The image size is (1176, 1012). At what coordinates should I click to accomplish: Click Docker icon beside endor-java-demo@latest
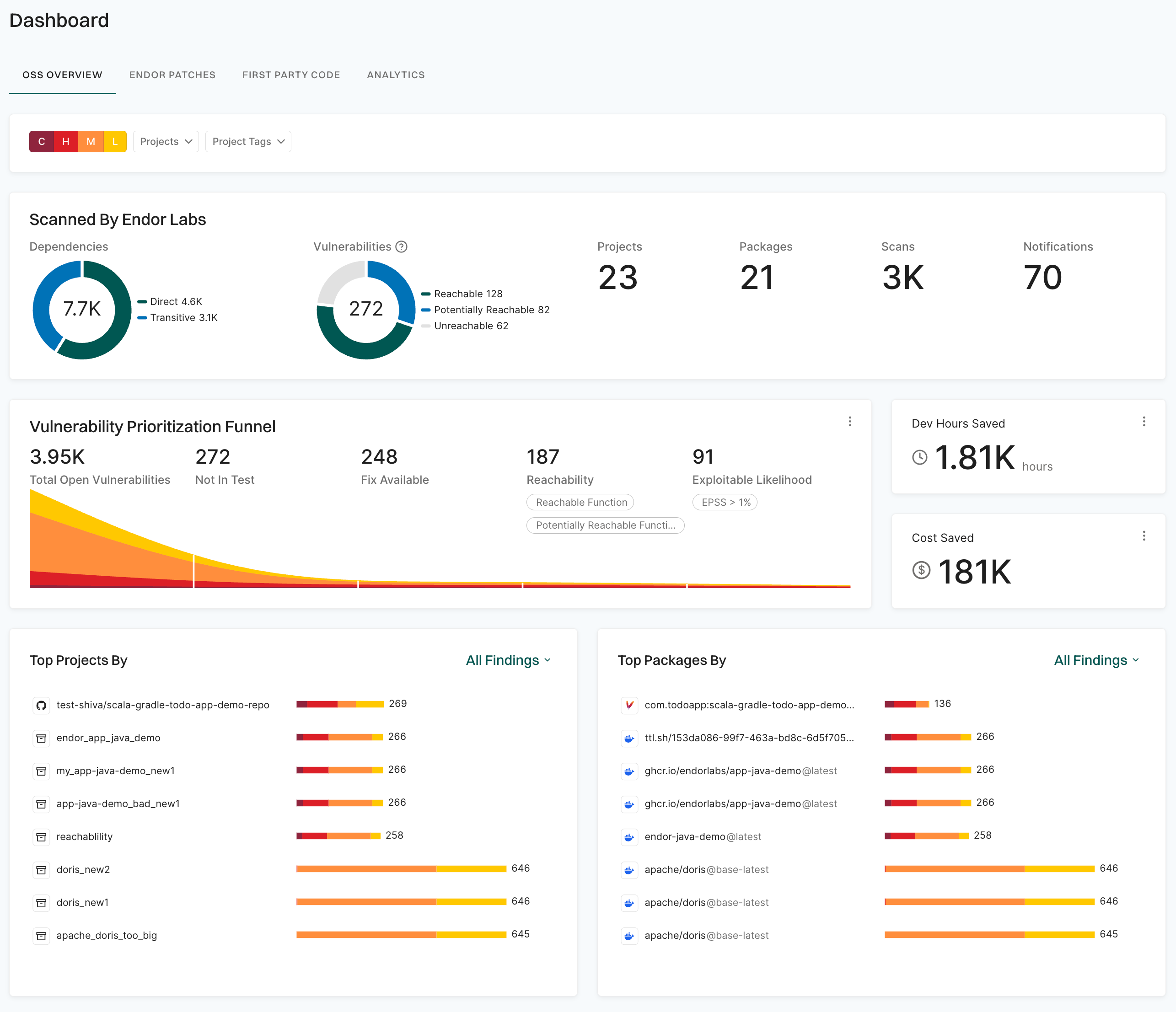pyautogui.click(x=629, y=836)
